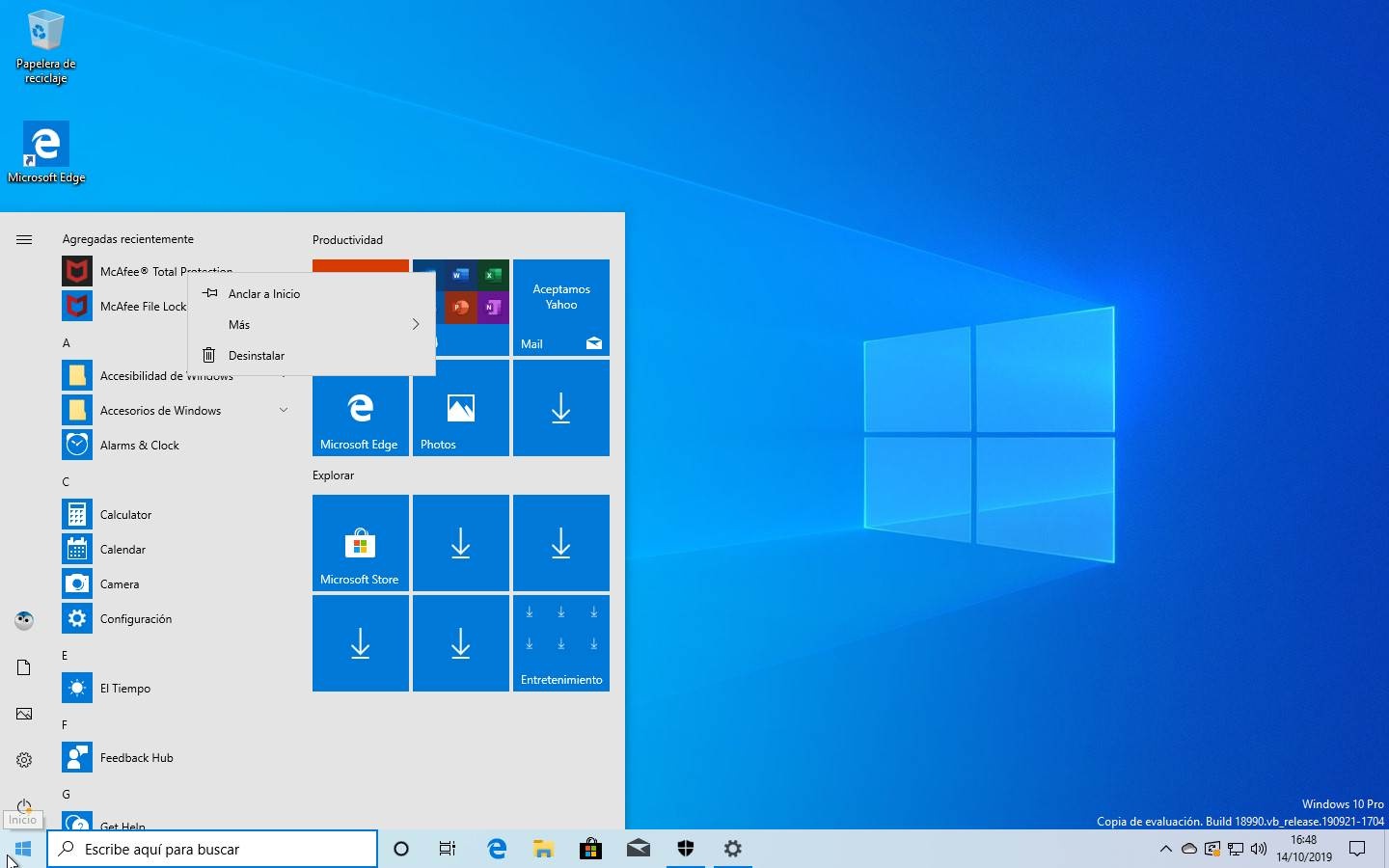Open File Explorer from the taskbar
The width and height of the screenshot is (1389, 868).
click(544, 849)
